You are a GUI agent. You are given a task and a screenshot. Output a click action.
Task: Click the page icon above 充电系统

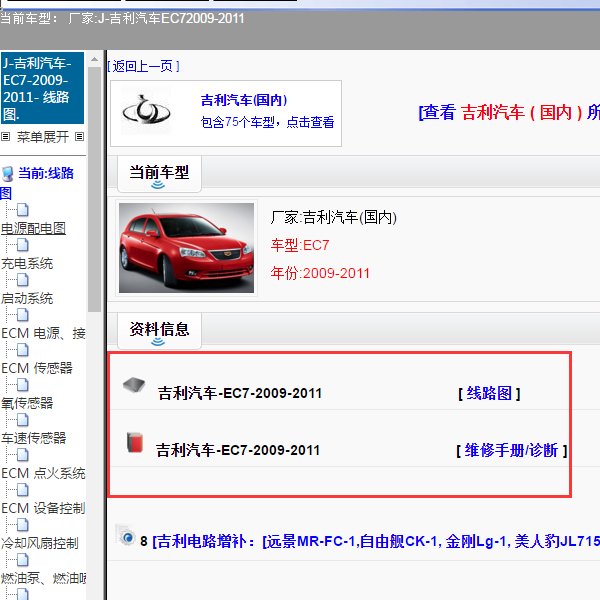pos(23,245)
